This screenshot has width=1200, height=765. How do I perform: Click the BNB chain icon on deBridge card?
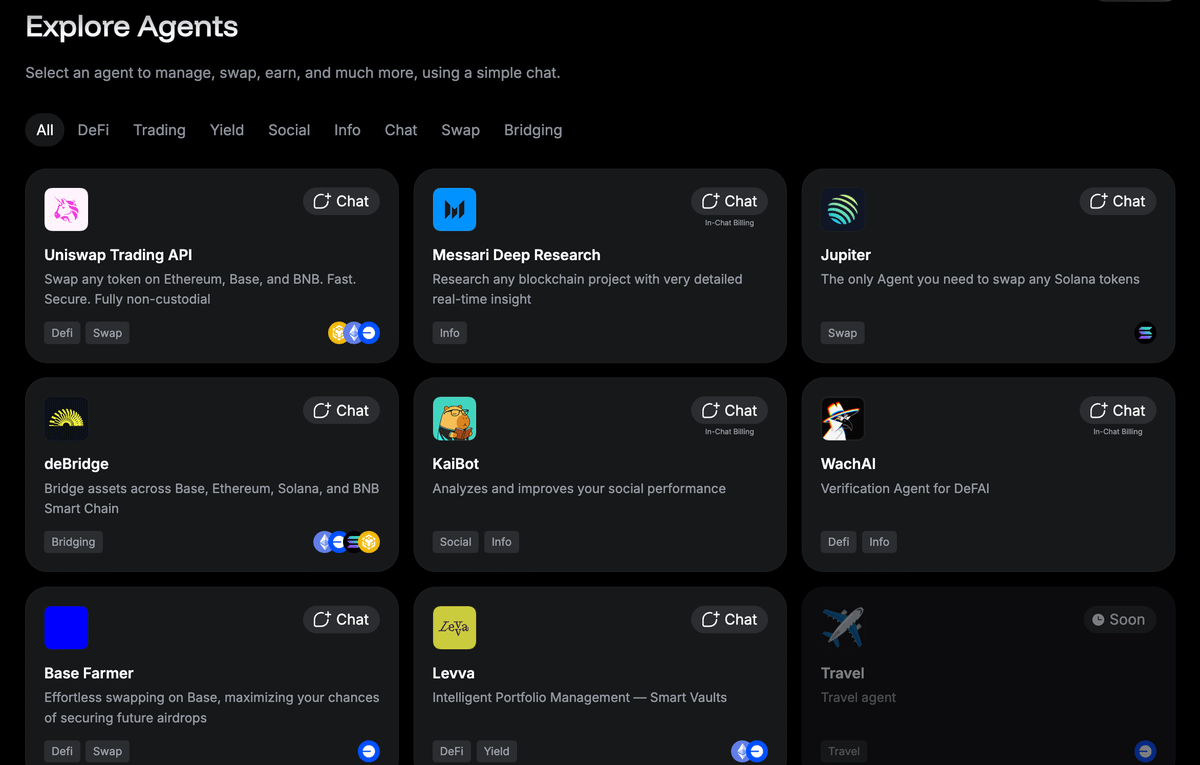[369, 542]
